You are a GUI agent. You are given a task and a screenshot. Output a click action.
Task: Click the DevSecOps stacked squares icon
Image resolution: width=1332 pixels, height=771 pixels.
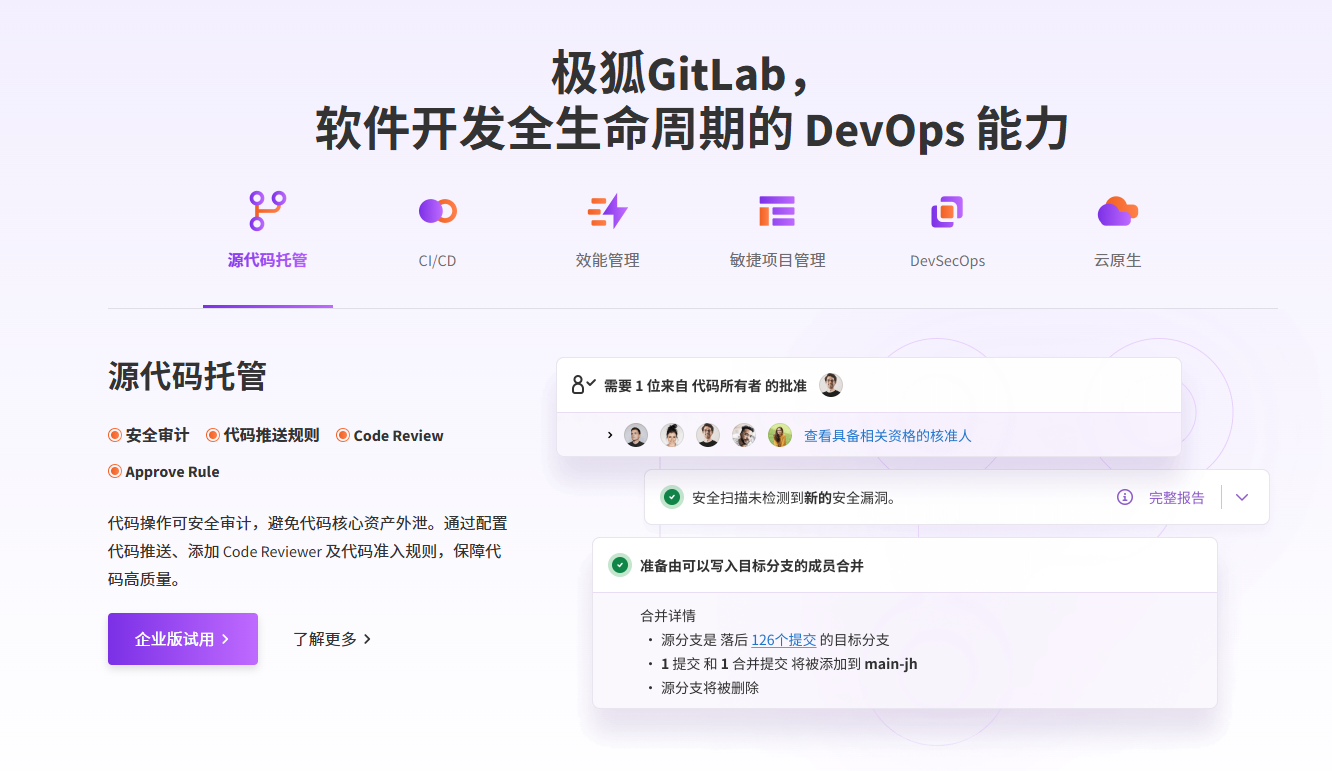click(947, 211)
